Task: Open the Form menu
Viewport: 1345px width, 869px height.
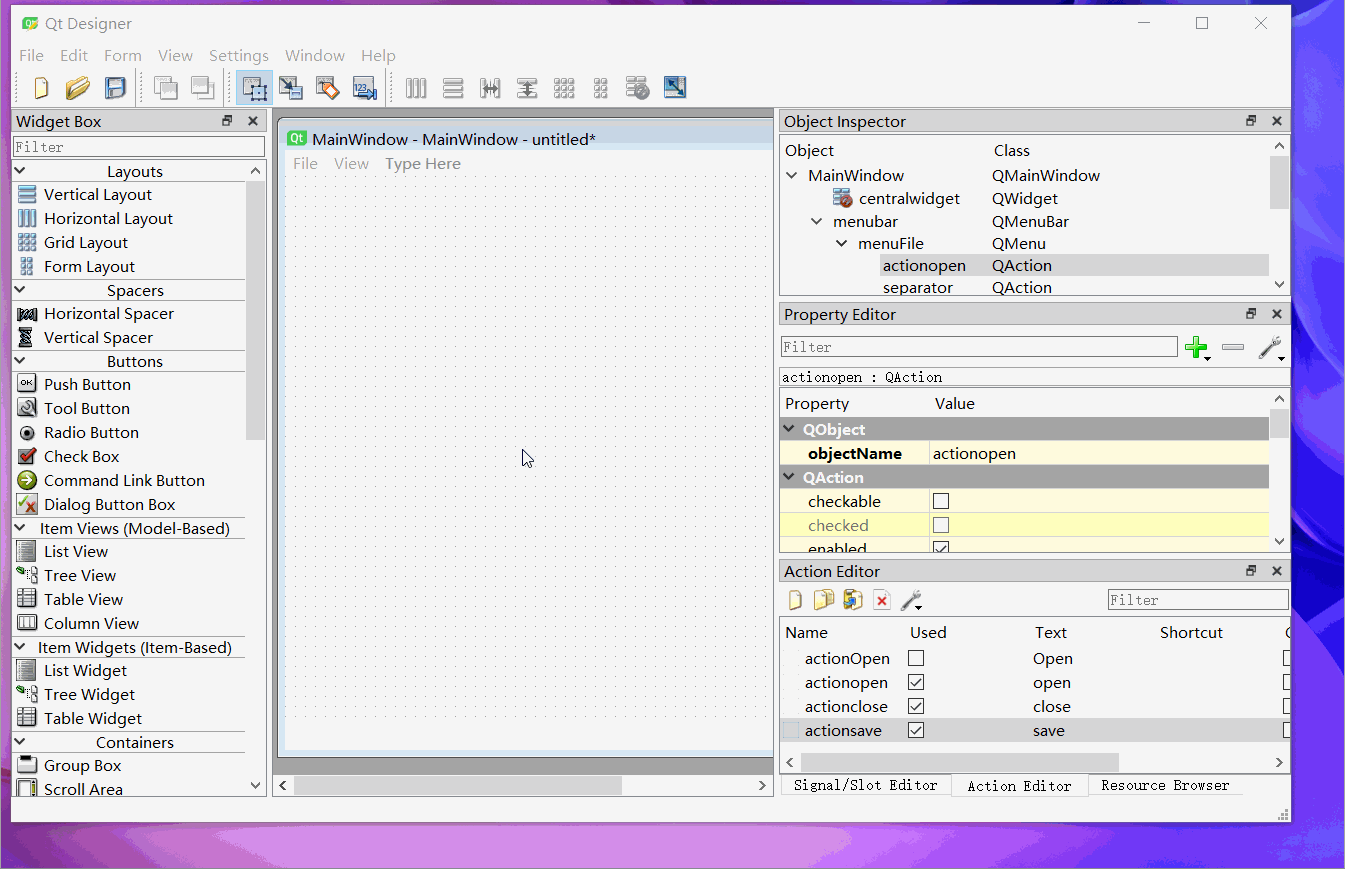Action: pyautogui.click(x=123, y=56)
